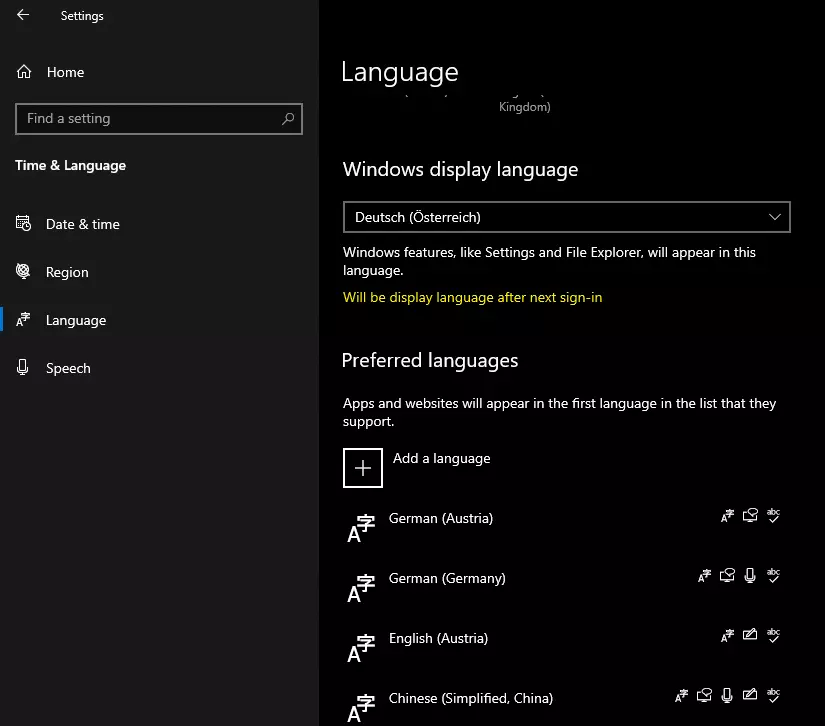
Task: Open the Windows display language dropdown
Action: pos(567,217)
